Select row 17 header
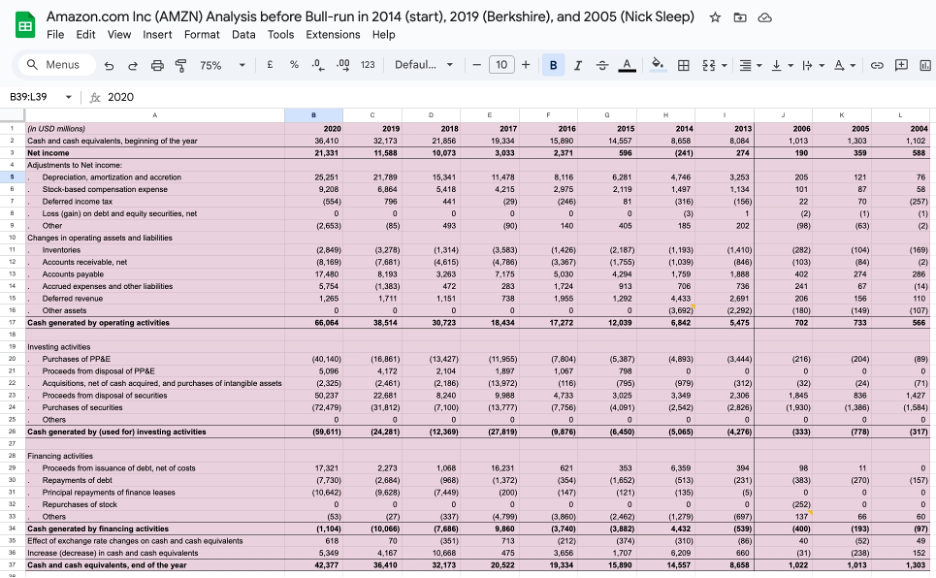 pyautogui.click(x=12, y=322)
